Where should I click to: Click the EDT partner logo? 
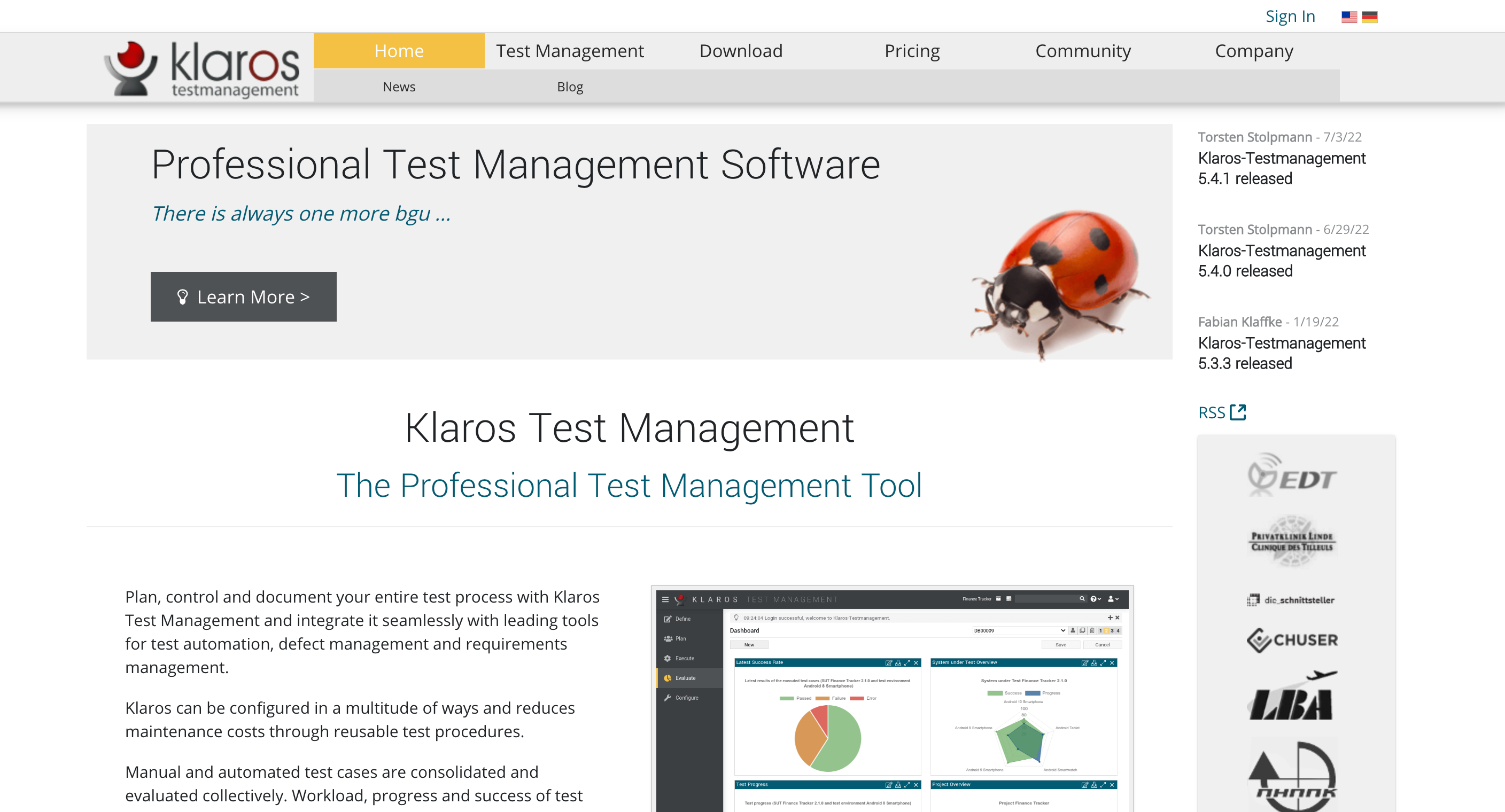coord(1292,474)
